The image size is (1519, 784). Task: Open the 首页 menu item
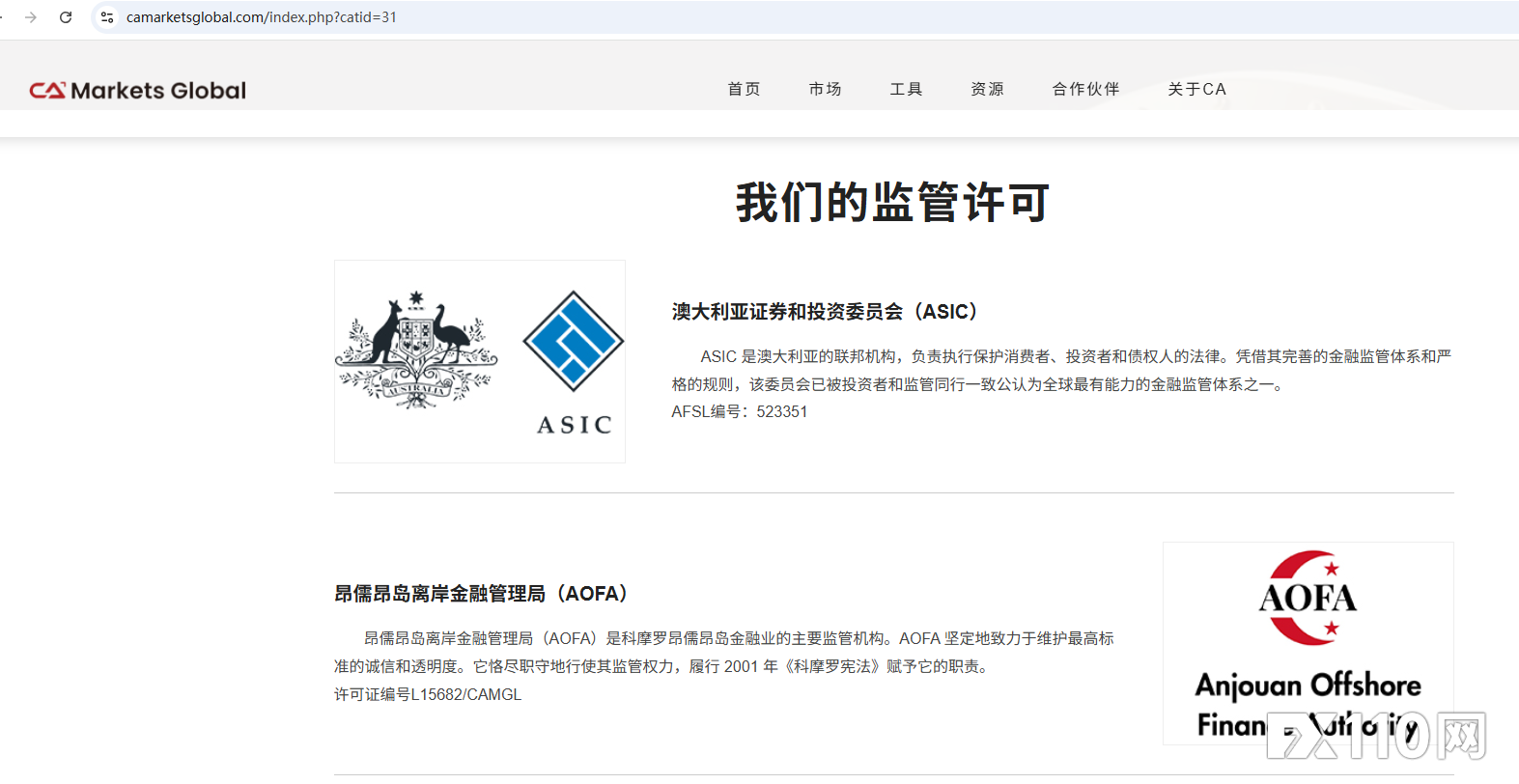click(744, 89)
